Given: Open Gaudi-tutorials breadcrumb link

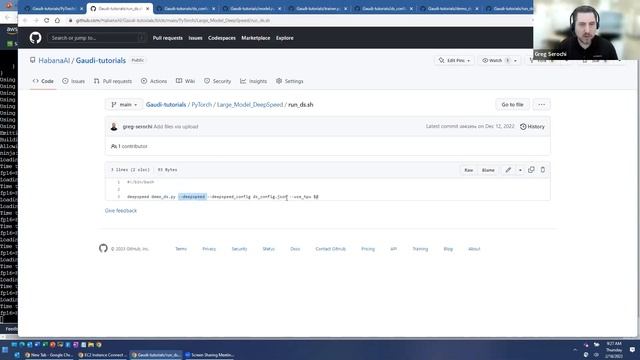Looking at the screenshot, I should point(166,105).
